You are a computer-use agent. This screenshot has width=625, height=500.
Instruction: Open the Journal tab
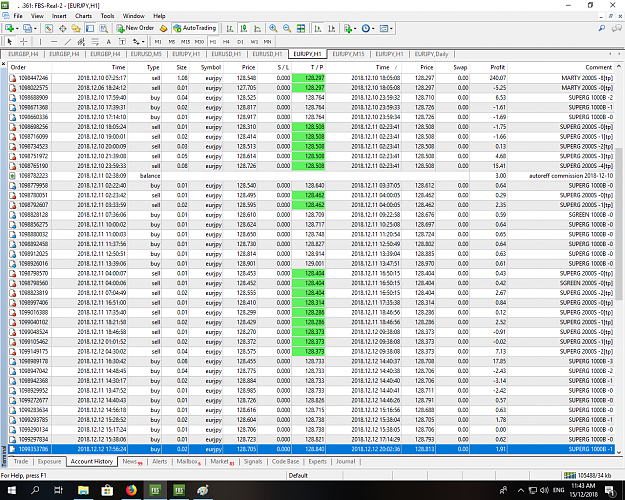click(x=345, y=461)
